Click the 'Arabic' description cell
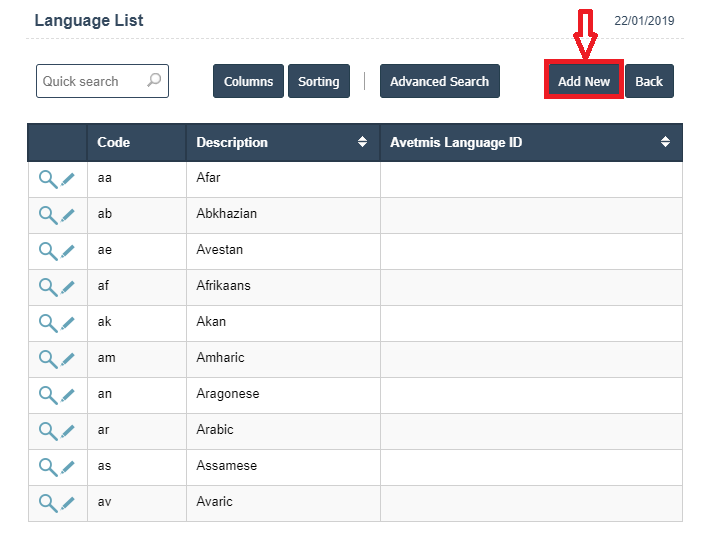 click(x=283, y=432)
